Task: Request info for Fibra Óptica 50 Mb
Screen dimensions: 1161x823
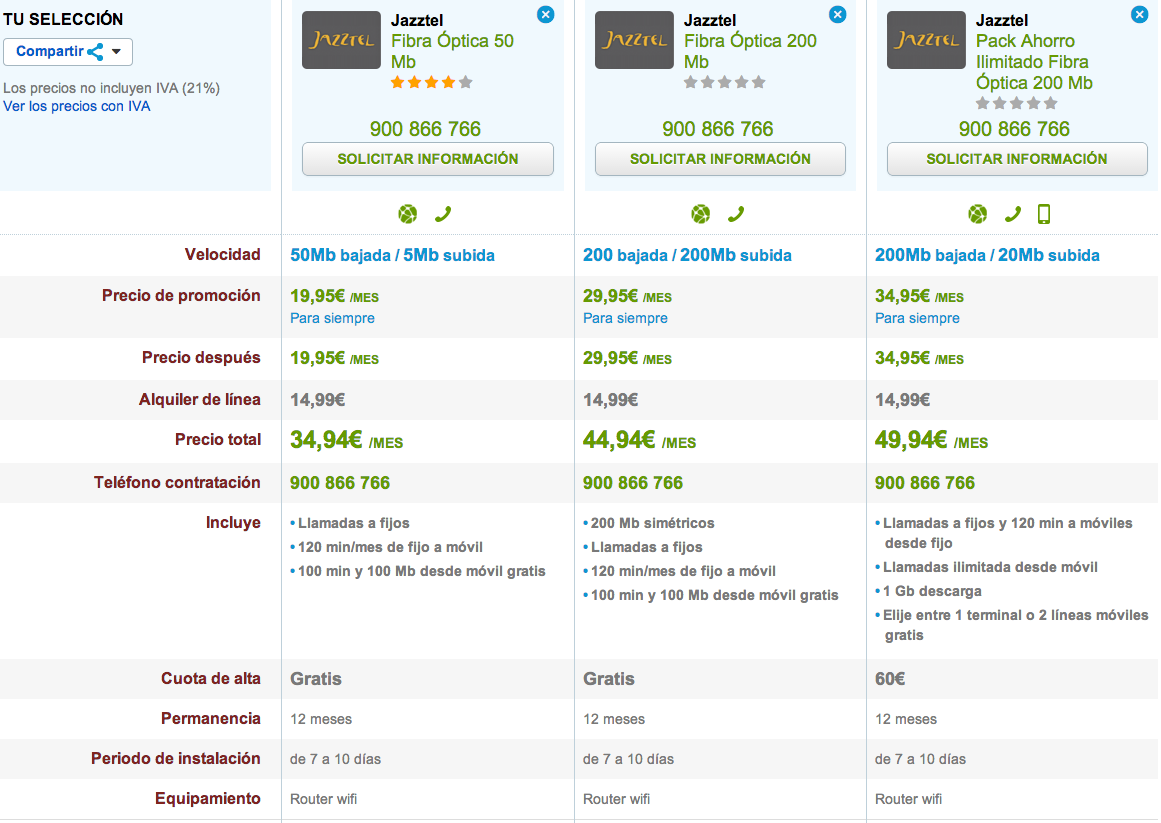Action: [428, 159]
